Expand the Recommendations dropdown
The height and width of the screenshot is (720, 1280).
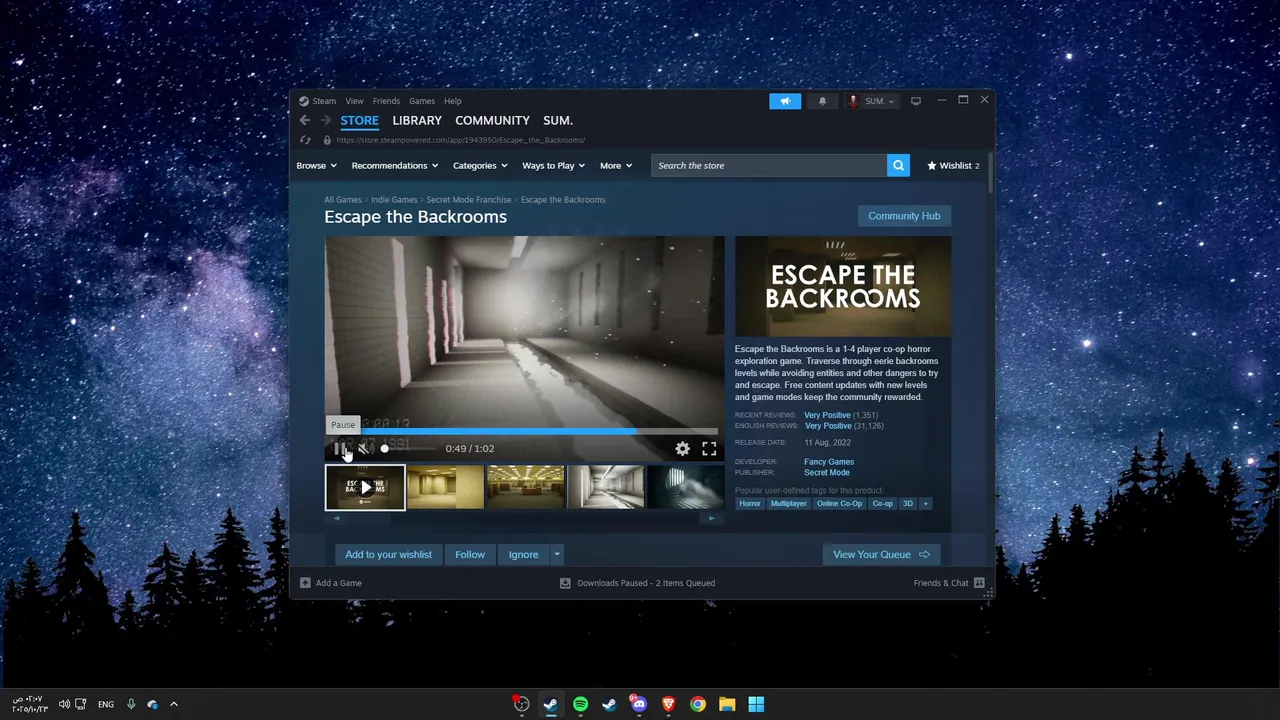coord(395,165)
